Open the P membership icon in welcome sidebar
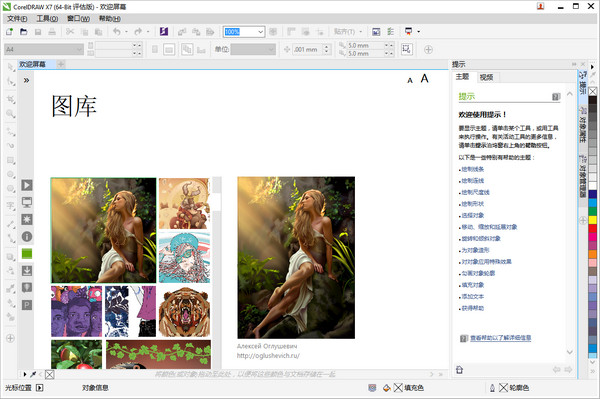The image size is (600, 399). coord(27,305)
